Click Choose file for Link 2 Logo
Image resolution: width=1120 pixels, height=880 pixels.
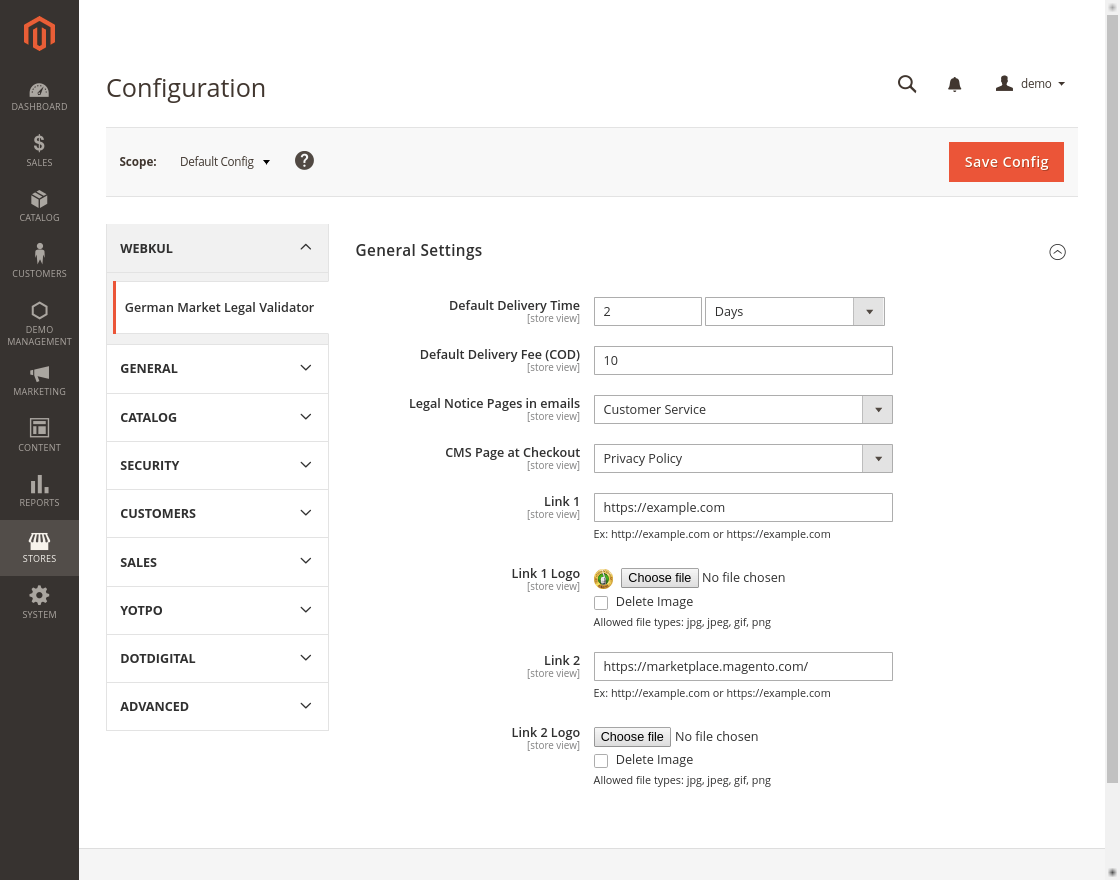click(x=632, y=736)
